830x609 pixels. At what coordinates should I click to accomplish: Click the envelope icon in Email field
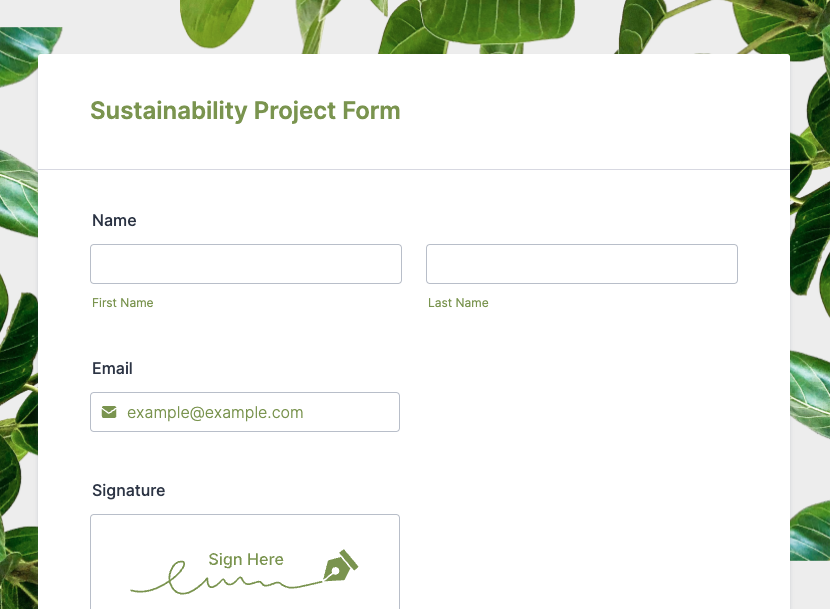pyautogui.click(x=109, y=412)
